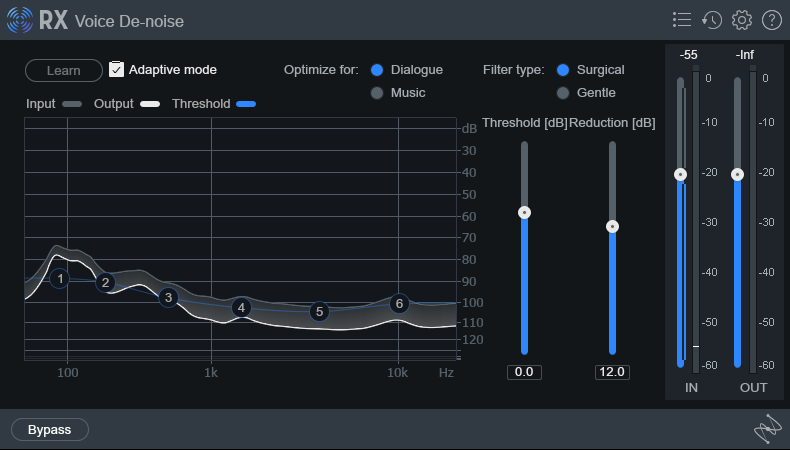
Task: Select threshold node 5 on the spectrum
Action: pyautogui.click(x=319, y=311)
